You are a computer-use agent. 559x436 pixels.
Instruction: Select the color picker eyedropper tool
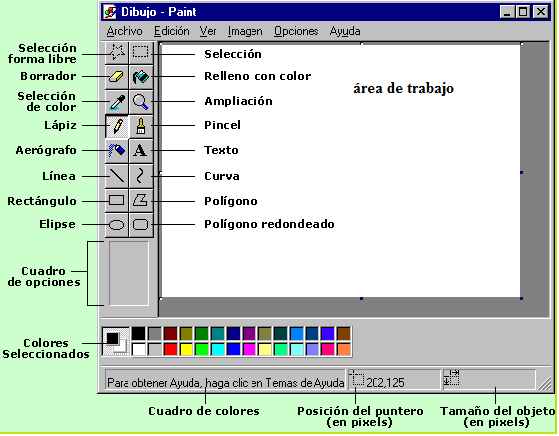click(x=117, y=102)
